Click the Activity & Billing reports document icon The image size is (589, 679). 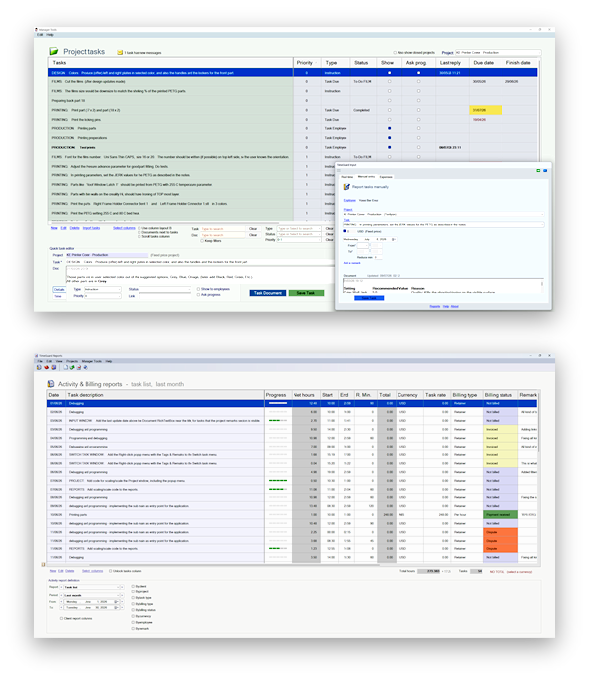click(x=51, y=384)
